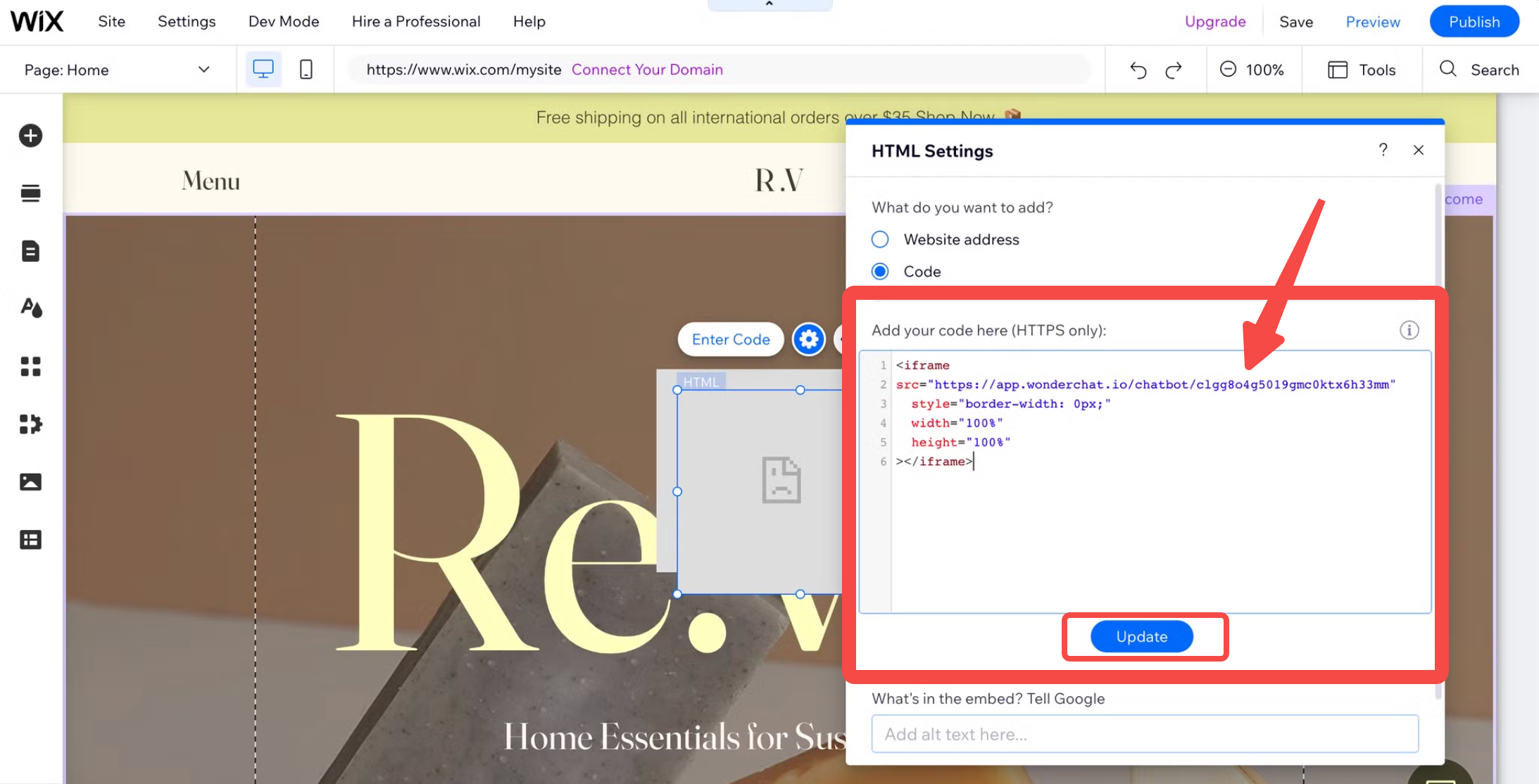Image resolution: width=1539 pixels, height=784 pixels.
Task: Click the Update button
Action: coord(1141,636)
